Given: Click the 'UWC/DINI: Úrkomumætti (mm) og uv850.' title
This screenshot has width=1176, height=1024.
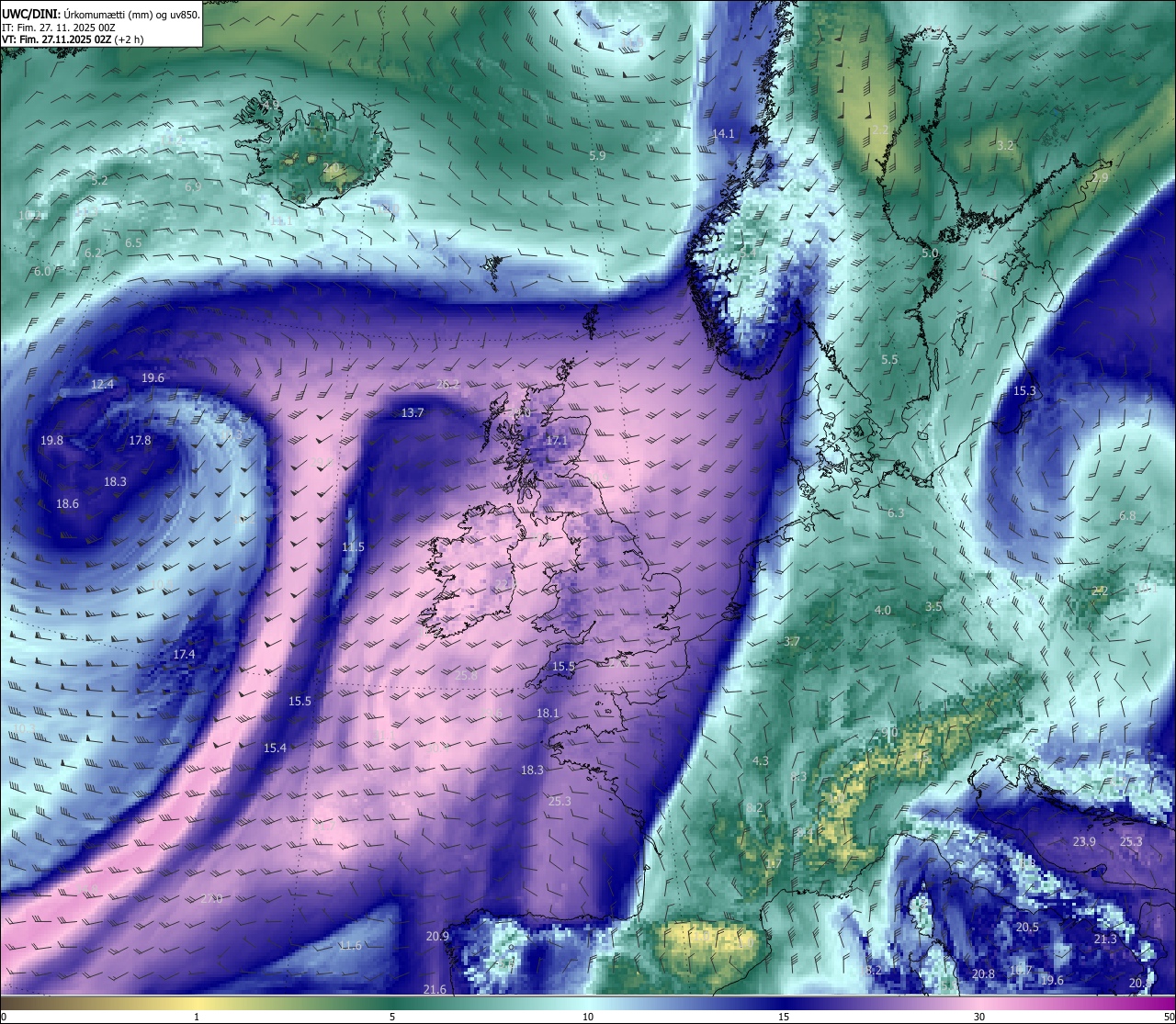Looking at the screenshot, I should (101, 14).
